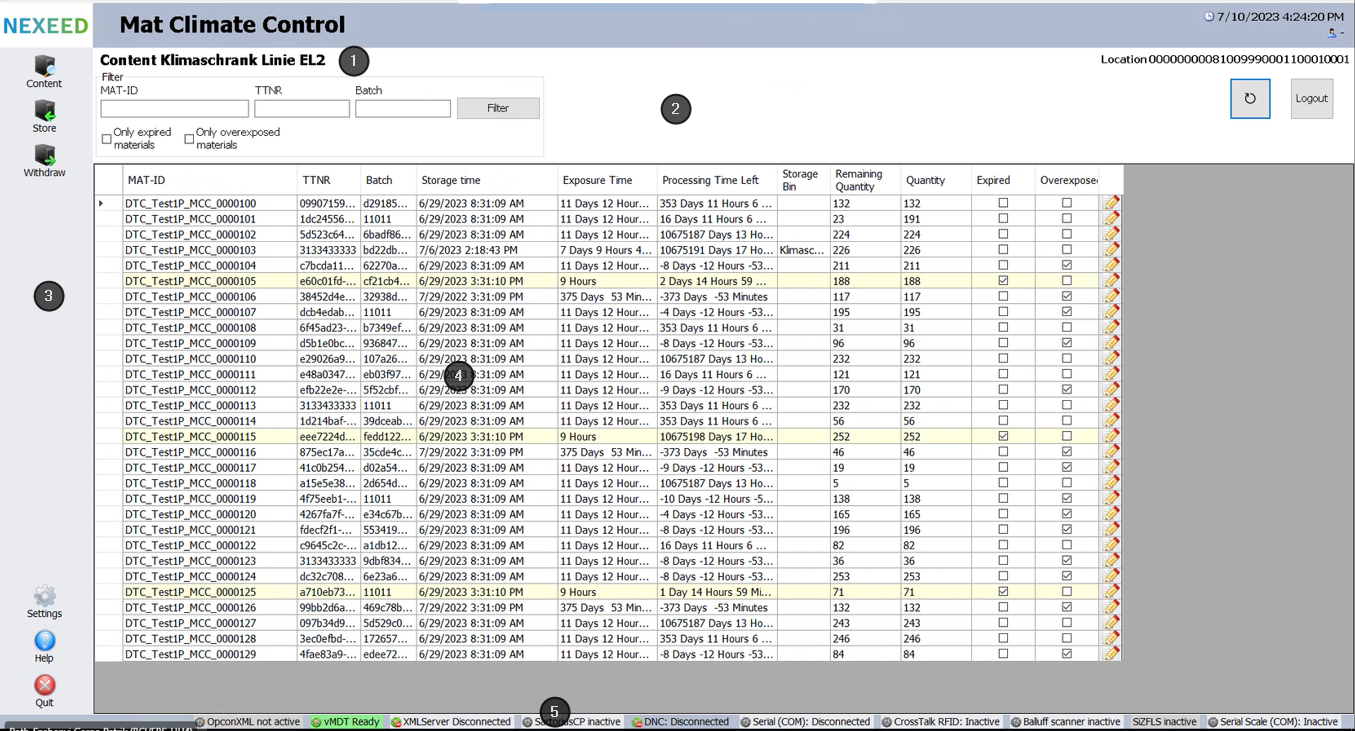Focus the MAT-ID filter input field

(174, 108)
